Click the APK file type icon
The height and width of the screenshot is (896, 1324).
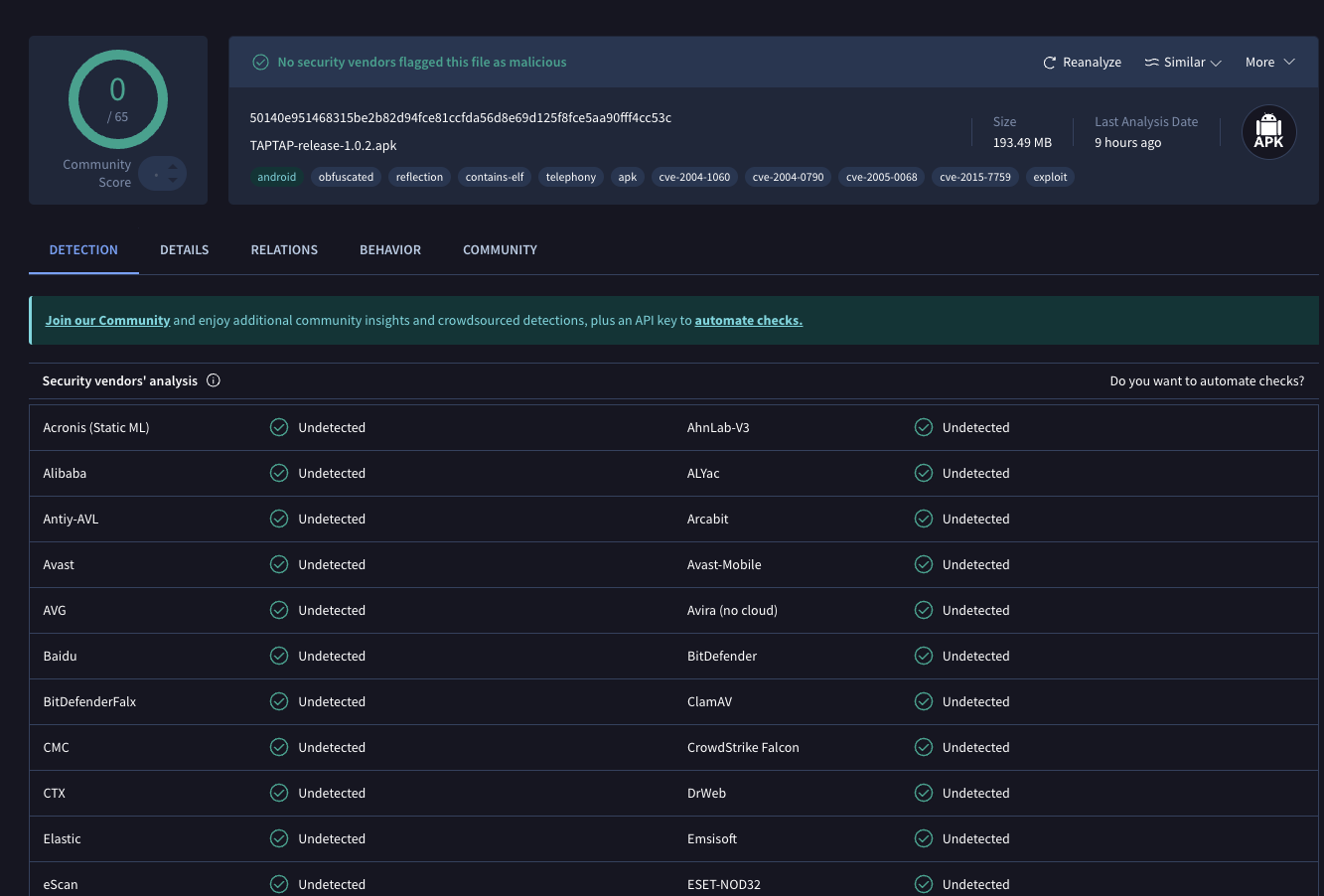[x=1268, y=131]
